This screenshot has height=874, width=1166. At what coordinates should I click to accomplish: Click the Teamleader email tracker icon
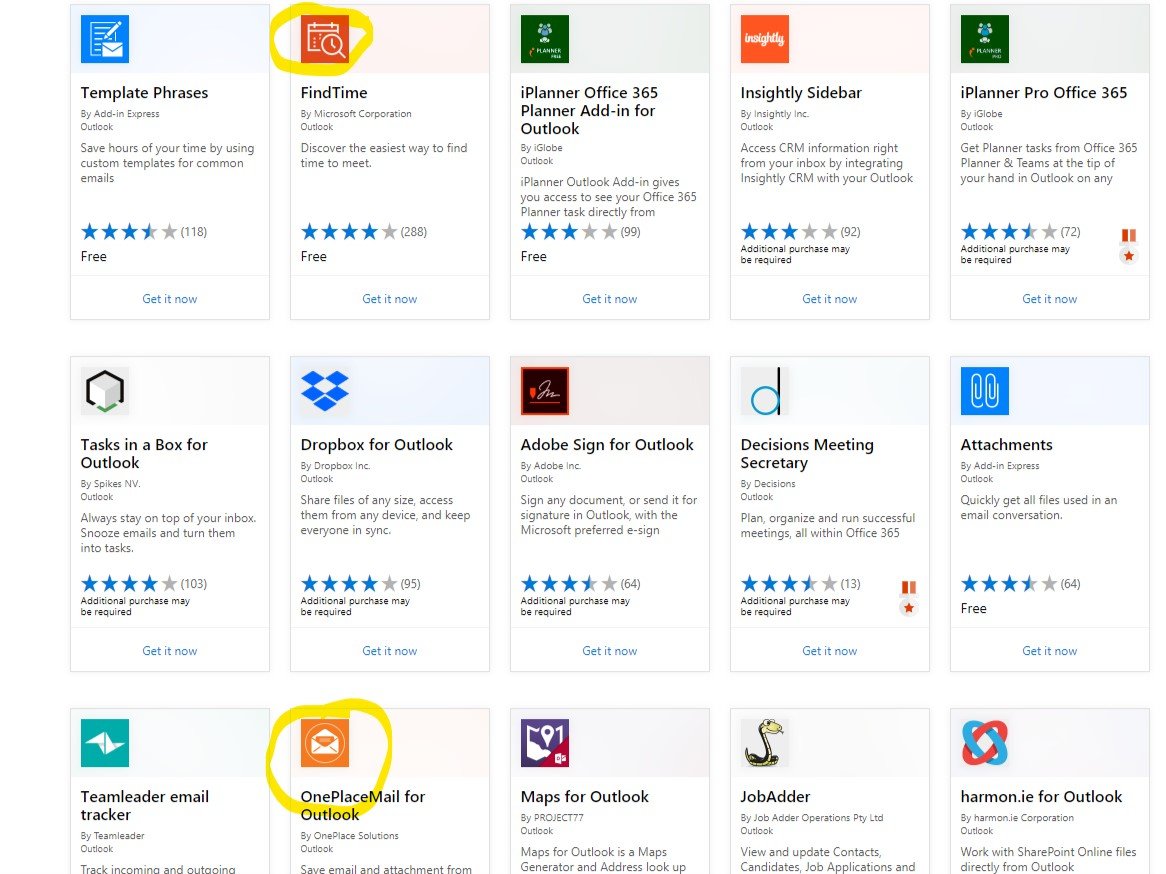point(105,743)
